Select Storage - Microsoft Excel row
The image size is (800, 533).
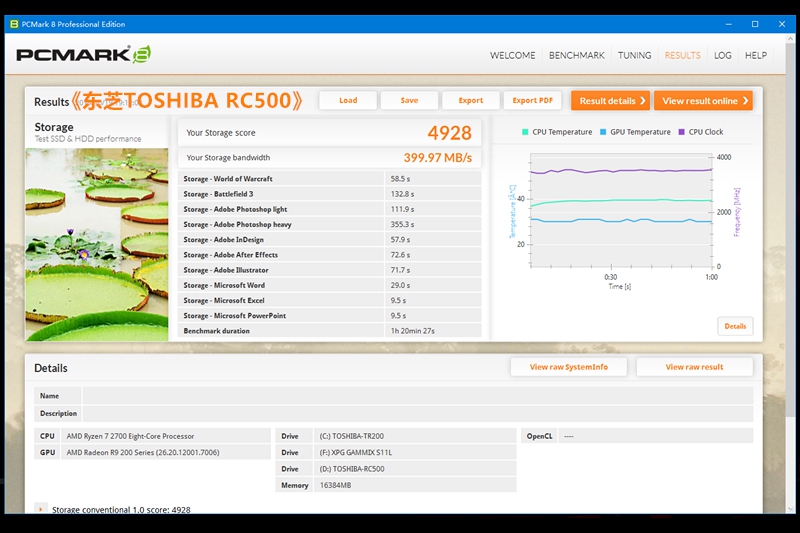point(330,300)
